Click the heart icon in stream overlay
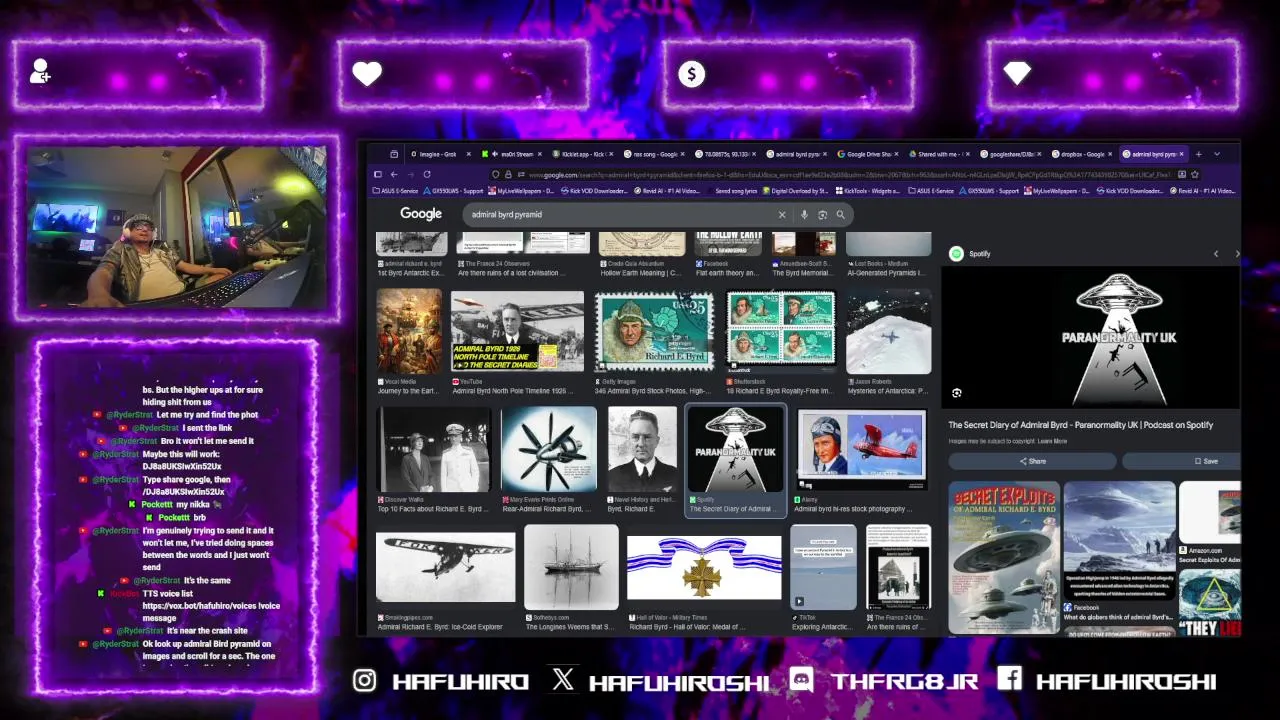This screenshot has width=1280, height=720. (367, 73)
